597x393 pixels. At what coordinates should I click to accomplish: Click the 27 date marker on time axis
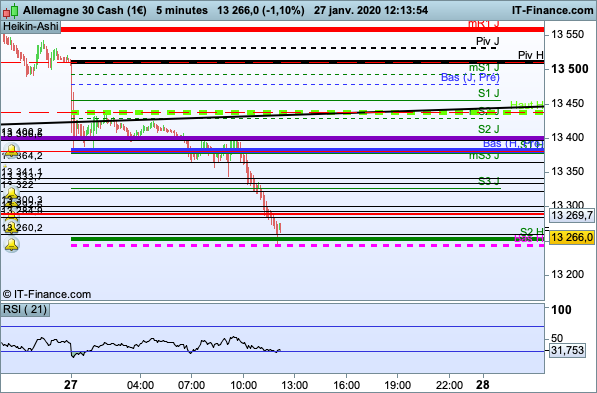[71, 385]
